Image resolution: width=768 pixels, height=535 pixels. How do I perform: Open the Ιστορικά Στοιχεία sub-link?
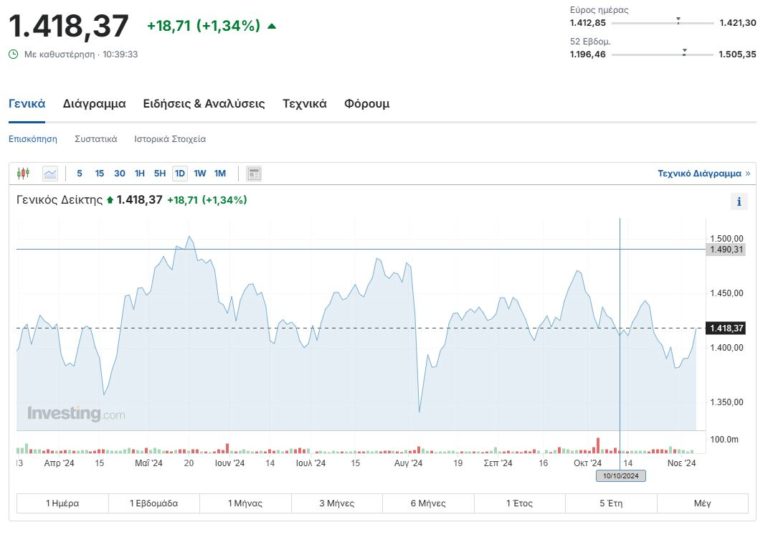(170, 139)
